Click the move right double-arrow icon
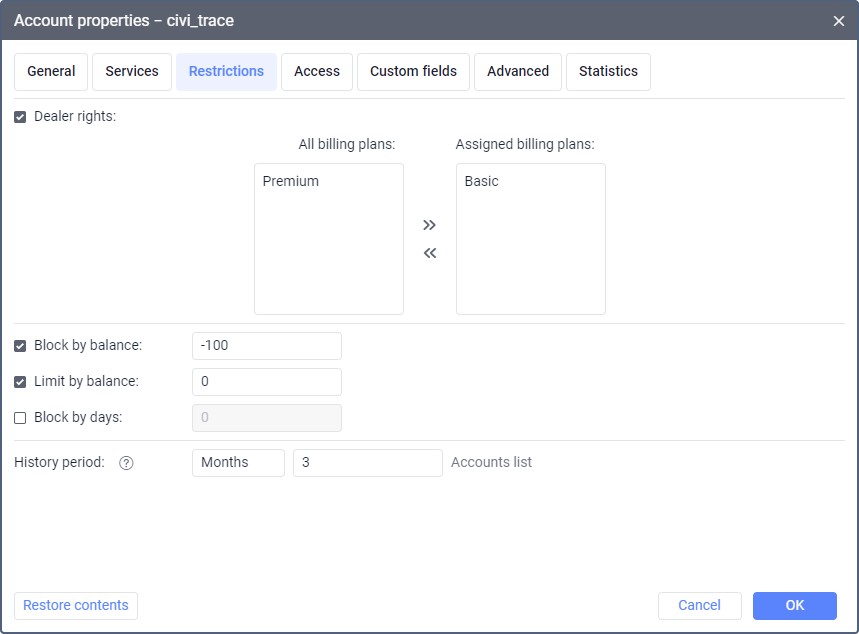Viewport: 859px width, 634px height. point(430,225)
